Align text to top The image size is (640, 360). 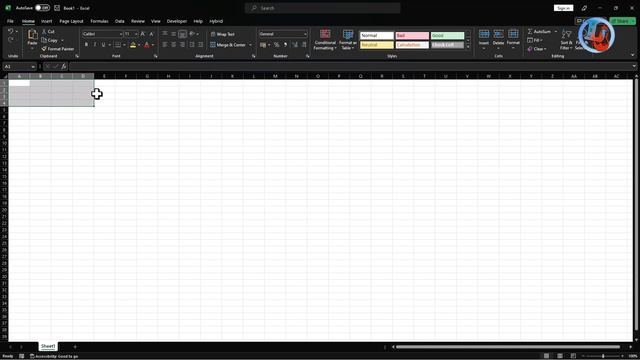(x=165, y=34)
